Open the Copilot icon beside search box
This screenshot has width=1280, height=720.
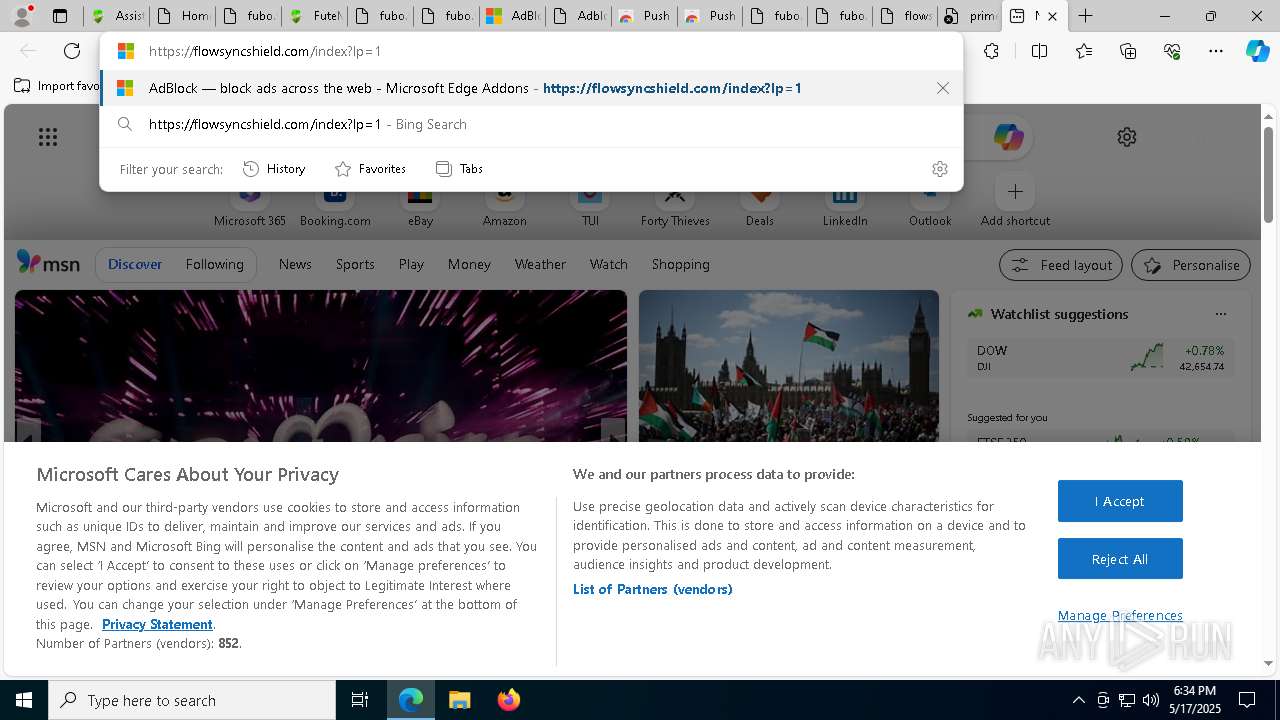(1008, 137)
